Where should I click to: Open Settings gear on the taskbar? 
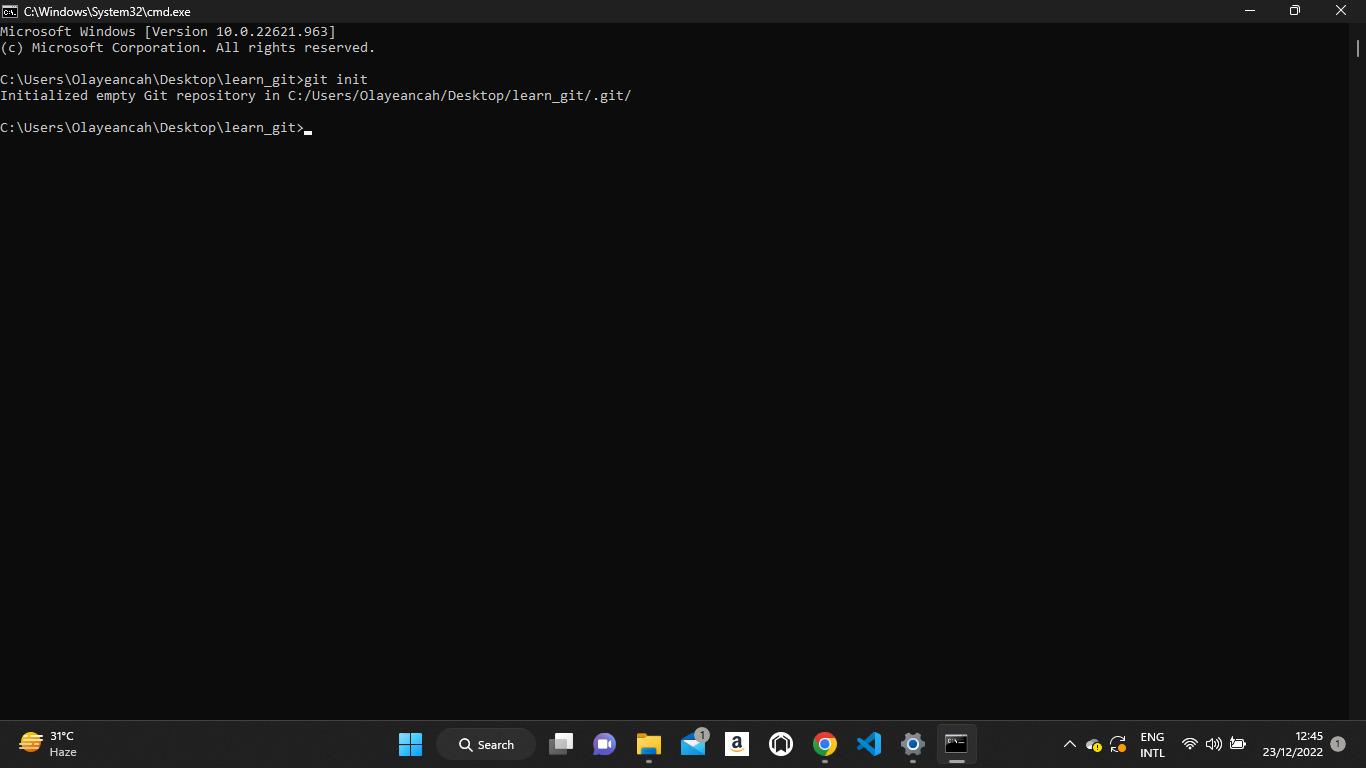coord(913,744)
